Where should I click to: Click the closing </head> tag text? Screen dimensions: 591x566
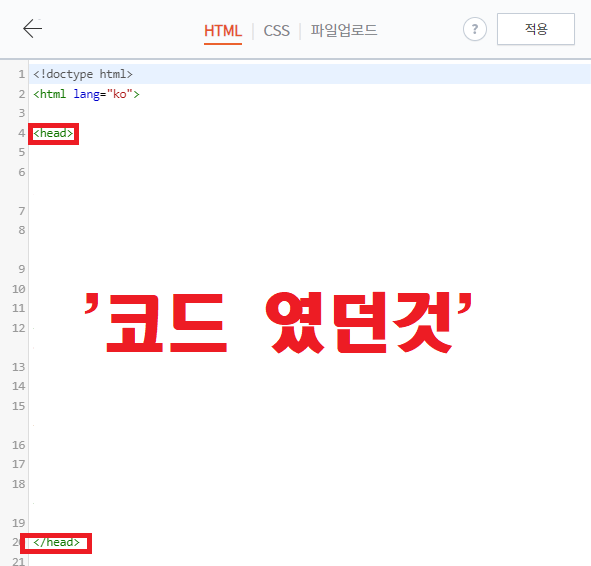[x=57, y=542]
